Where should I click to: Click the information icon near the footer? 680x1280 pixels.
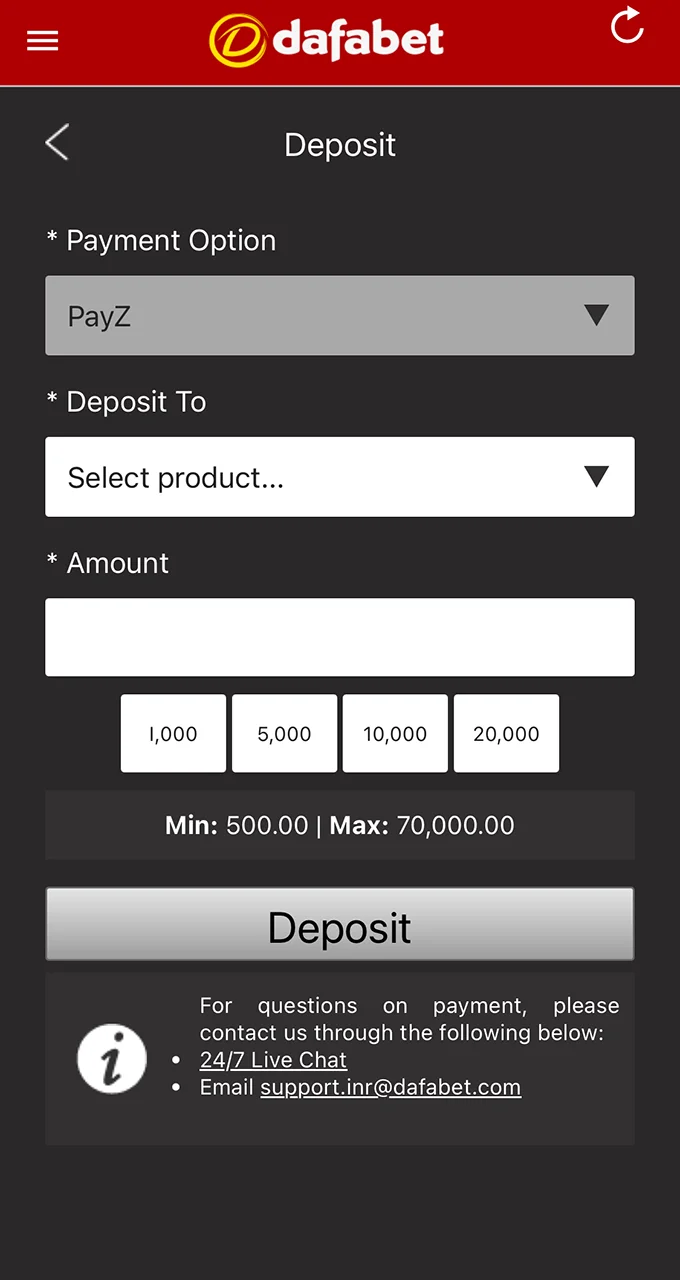coord(112,1059)
